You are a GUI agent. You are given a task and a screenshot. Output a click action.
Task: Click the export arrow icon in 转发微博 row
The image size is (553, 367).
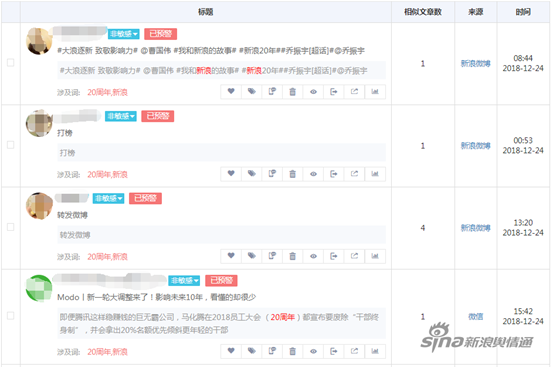click(334, 256)
